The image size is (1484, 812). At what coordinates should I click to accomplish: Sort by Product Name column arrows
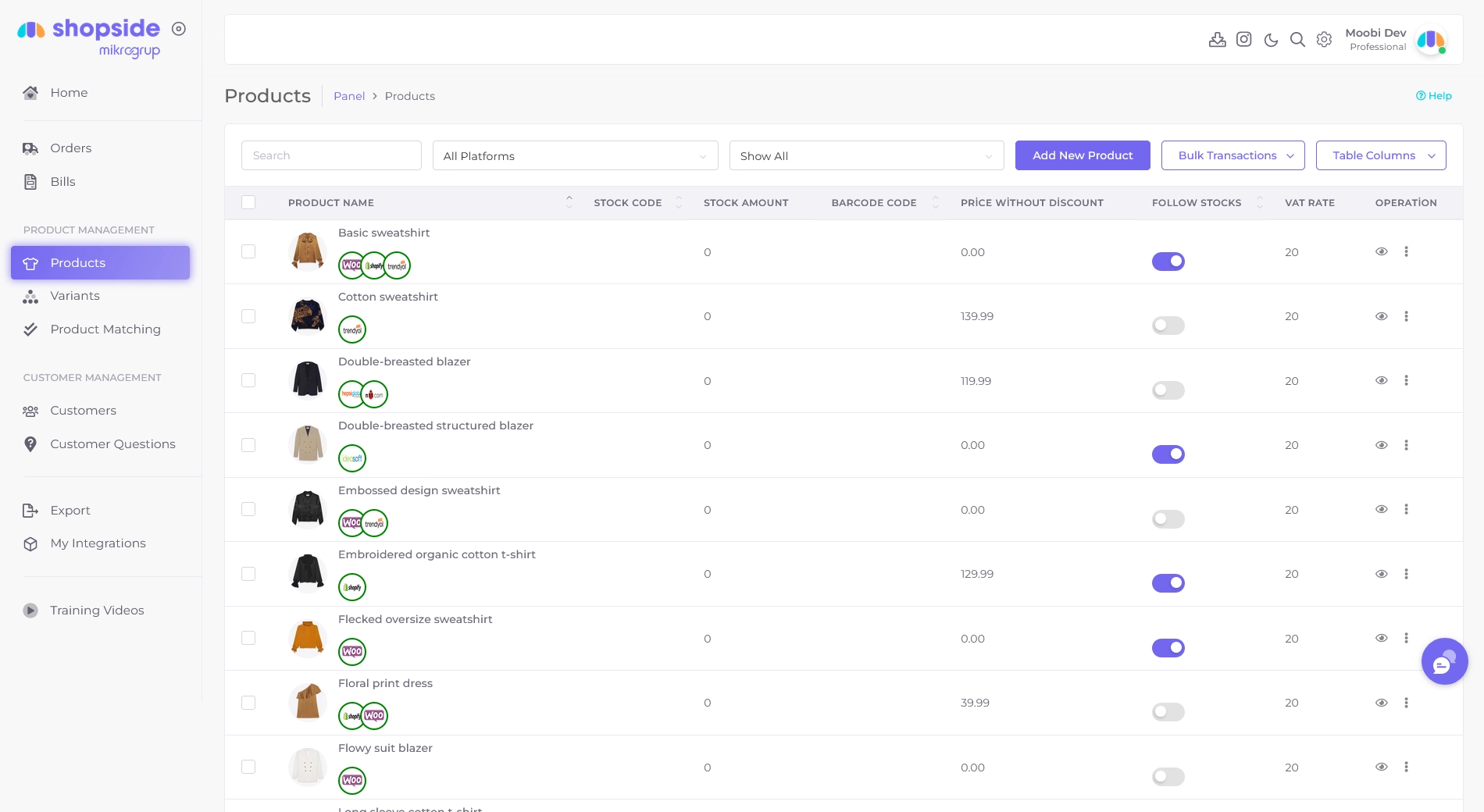pyautogui.click(x=569, y=202)
